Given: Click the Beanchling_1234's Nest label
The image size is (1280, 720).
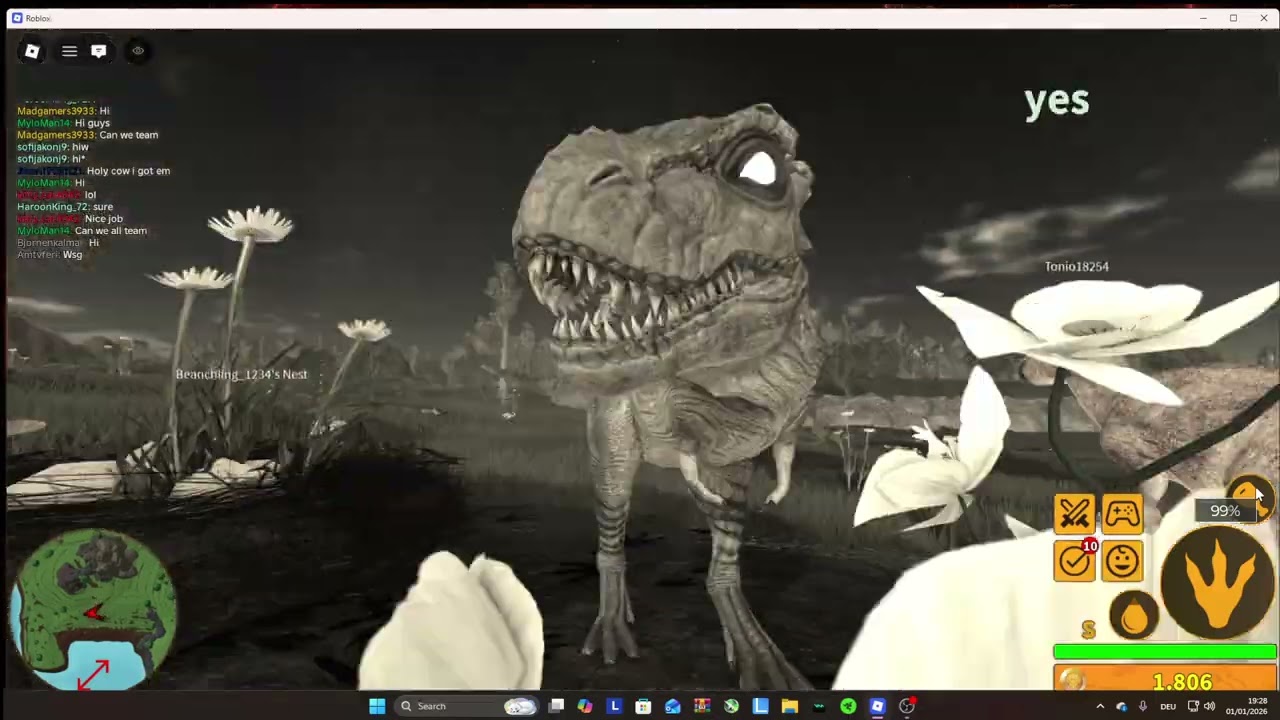Looking at the screenshot, I should click(x=241, y=374).
